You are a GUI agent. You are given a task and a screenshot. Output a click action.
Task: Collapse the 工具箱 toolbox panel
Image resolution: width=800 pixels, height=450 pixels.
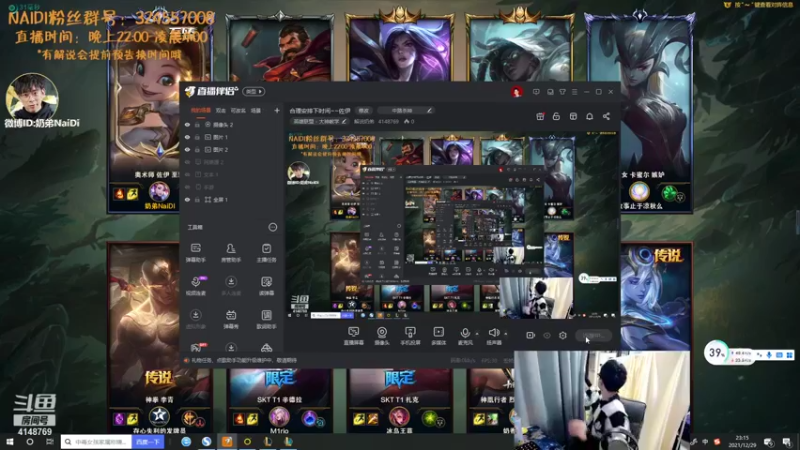point(272,227)
